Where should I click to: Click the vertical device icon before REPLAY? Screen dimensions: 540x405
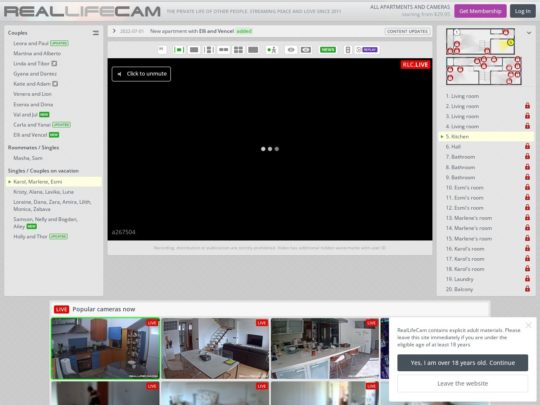coord(348,50)
